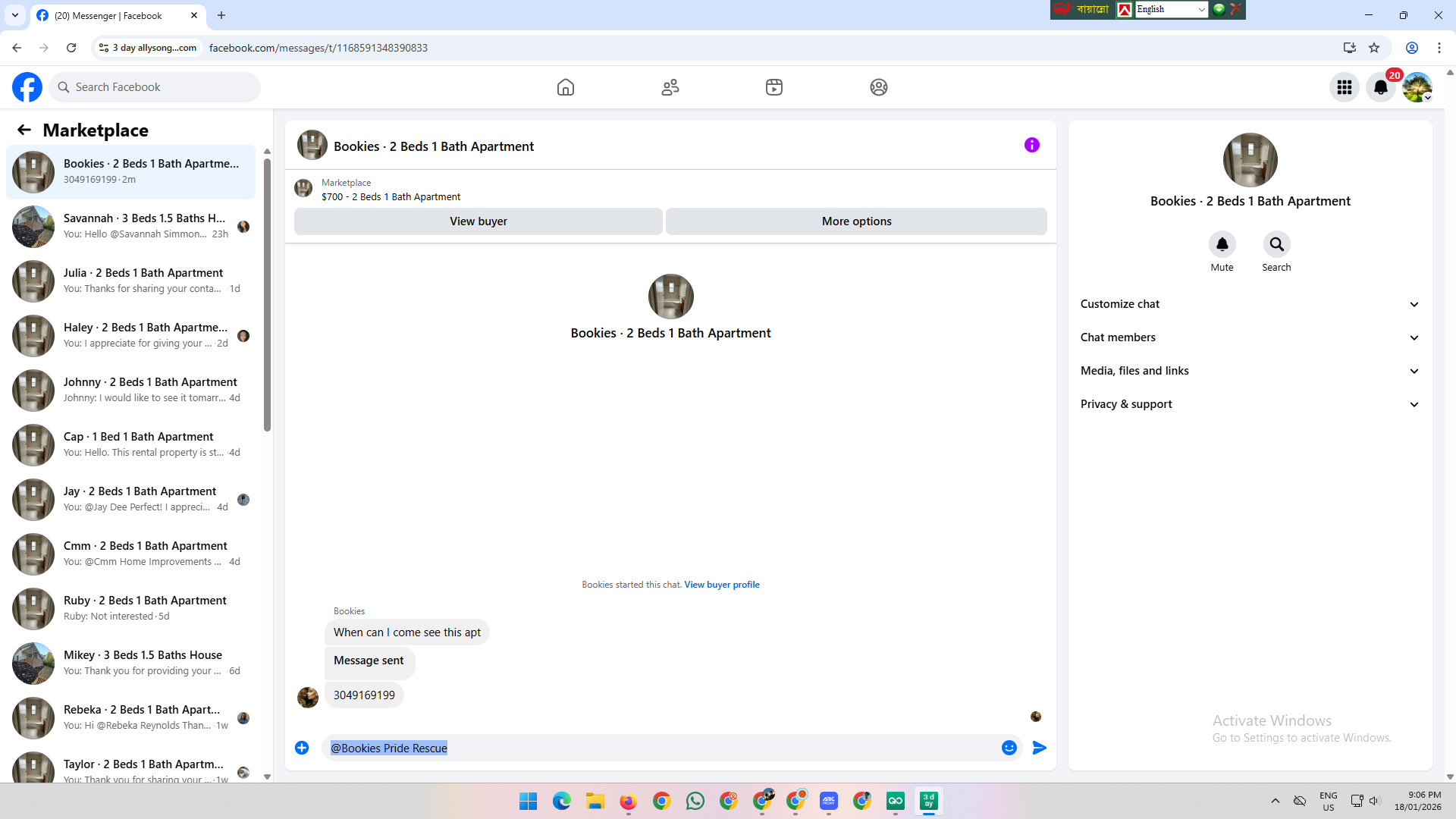Click the send message arrow icon
The width and height of the screenshot is (1456, 819).
tap(1040, 748)
